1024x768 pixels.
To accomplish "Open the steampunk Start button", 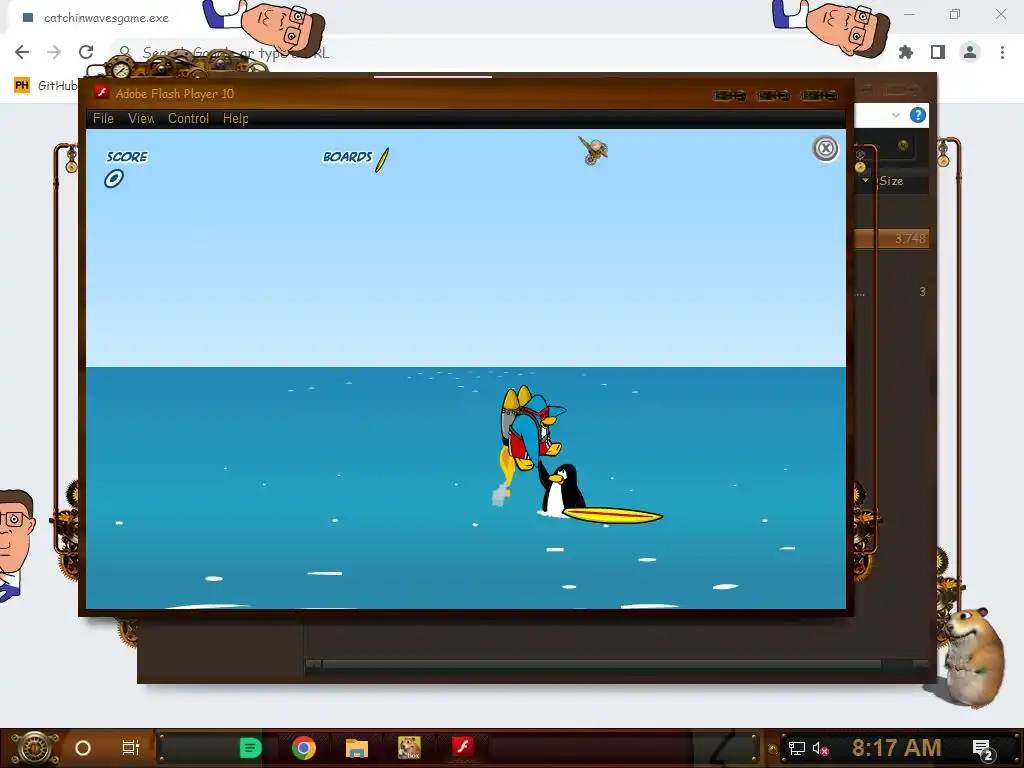I will (34, 748).
